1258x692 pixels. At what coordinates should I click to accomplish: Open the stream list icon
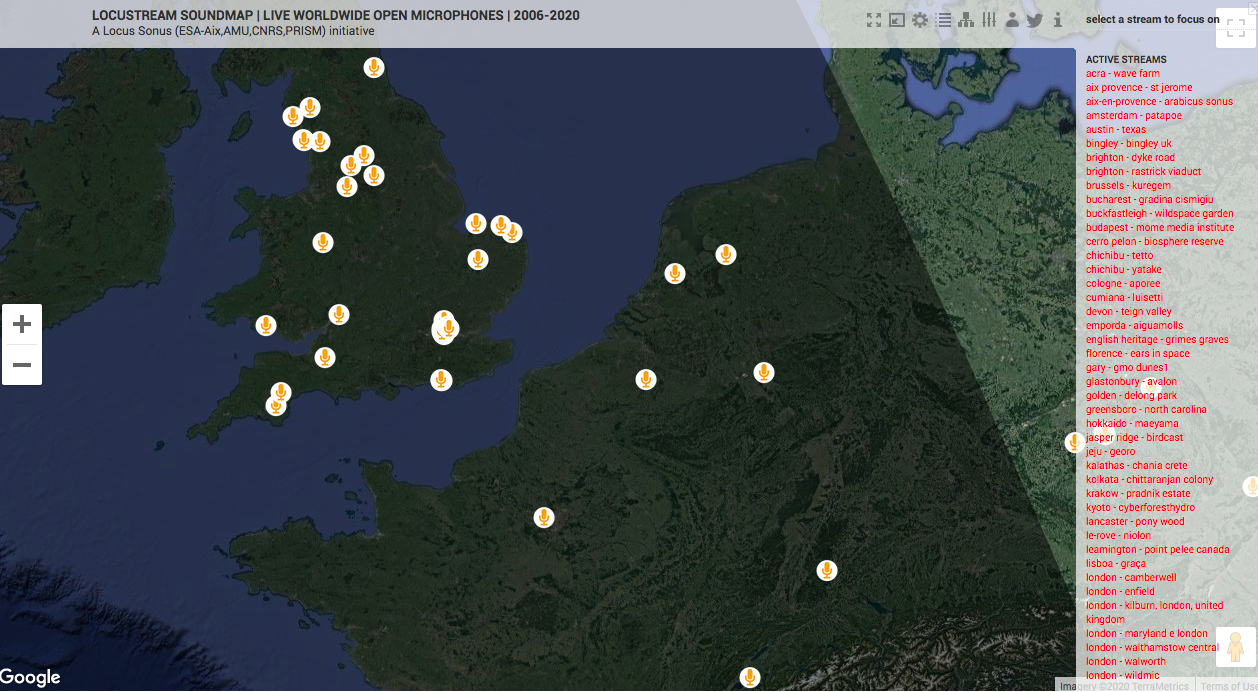coord(944,20)
